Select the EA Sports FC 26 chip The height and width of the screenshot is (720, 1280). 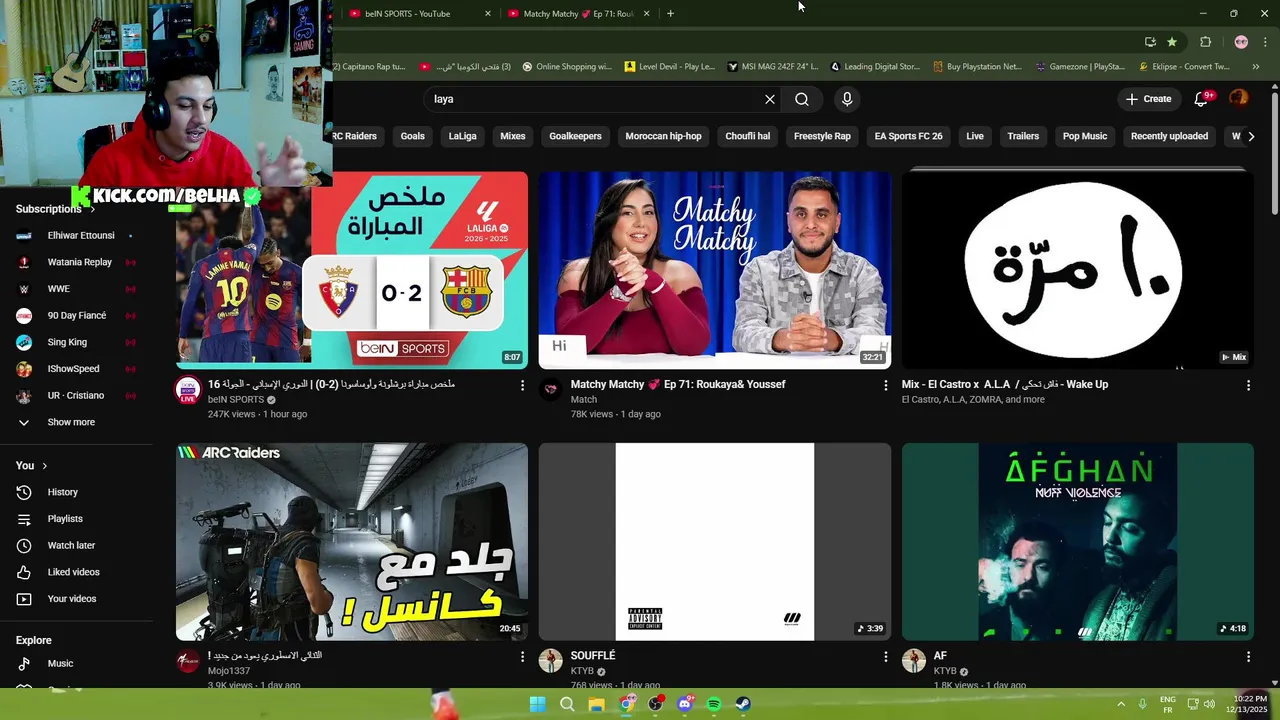click(x=908, y=136)
